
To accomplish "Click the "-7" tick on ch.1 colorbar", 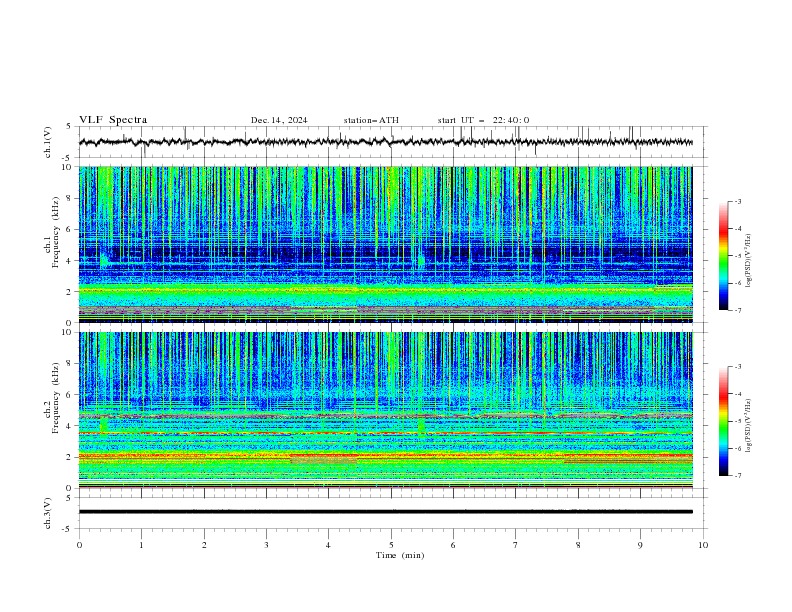I will pos(738,310).
